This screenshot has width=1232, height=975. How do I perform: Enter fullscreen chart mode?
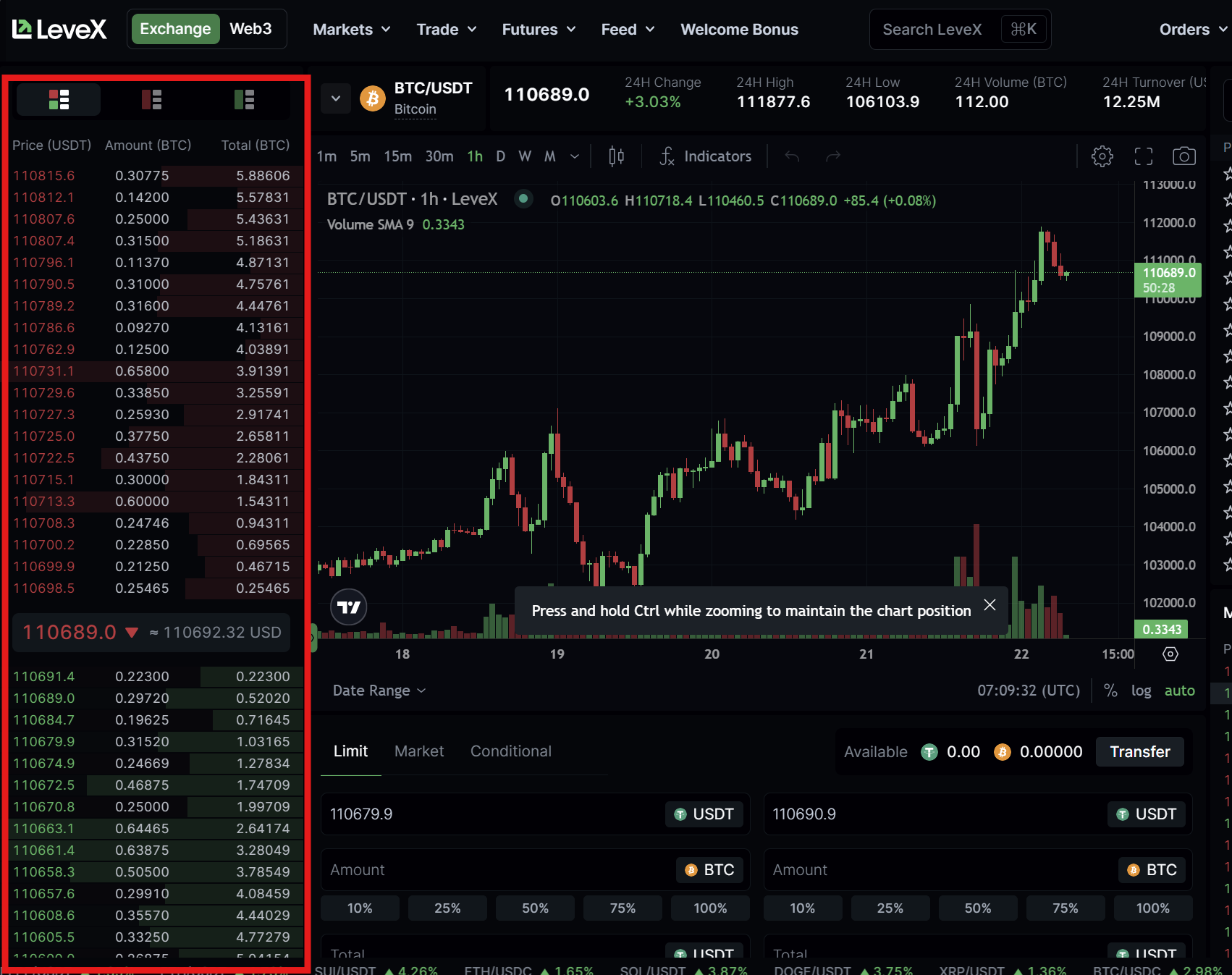(x=1143, y=156)
